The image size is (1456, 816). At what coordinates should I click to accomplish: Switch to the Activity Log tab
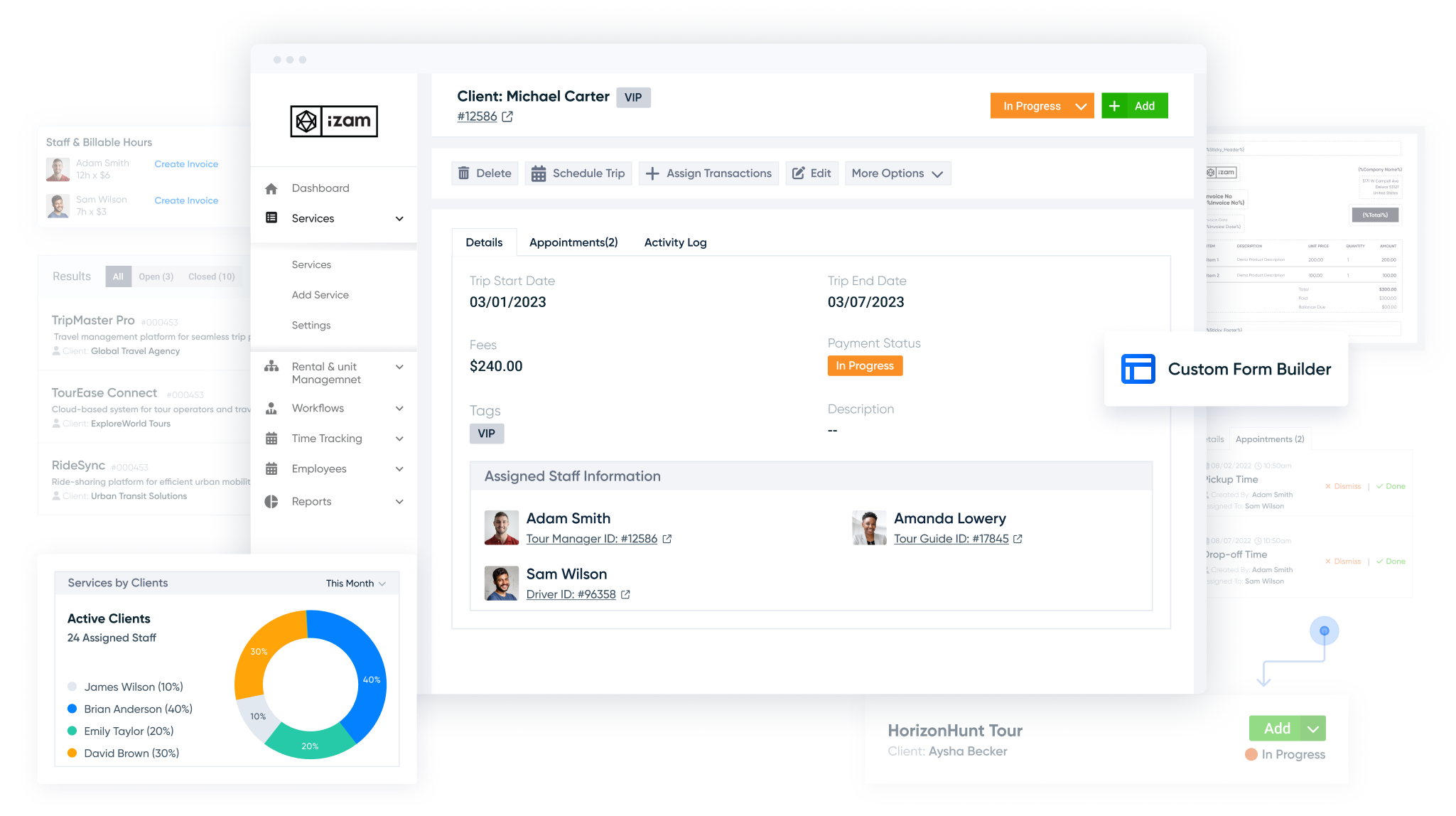point(675,242)
